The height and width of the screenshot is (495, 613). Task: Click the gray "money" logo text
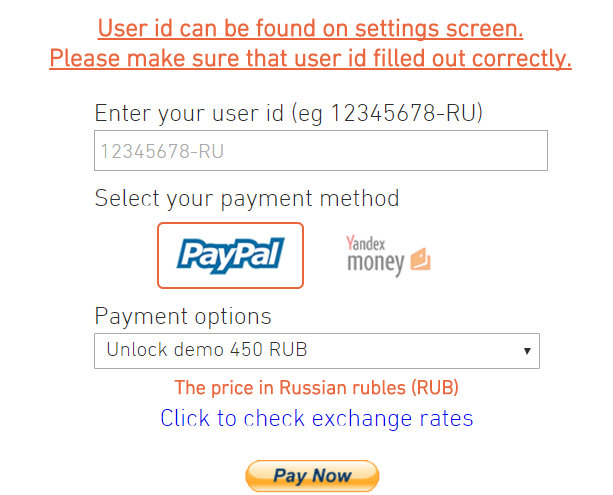point(376,264)
